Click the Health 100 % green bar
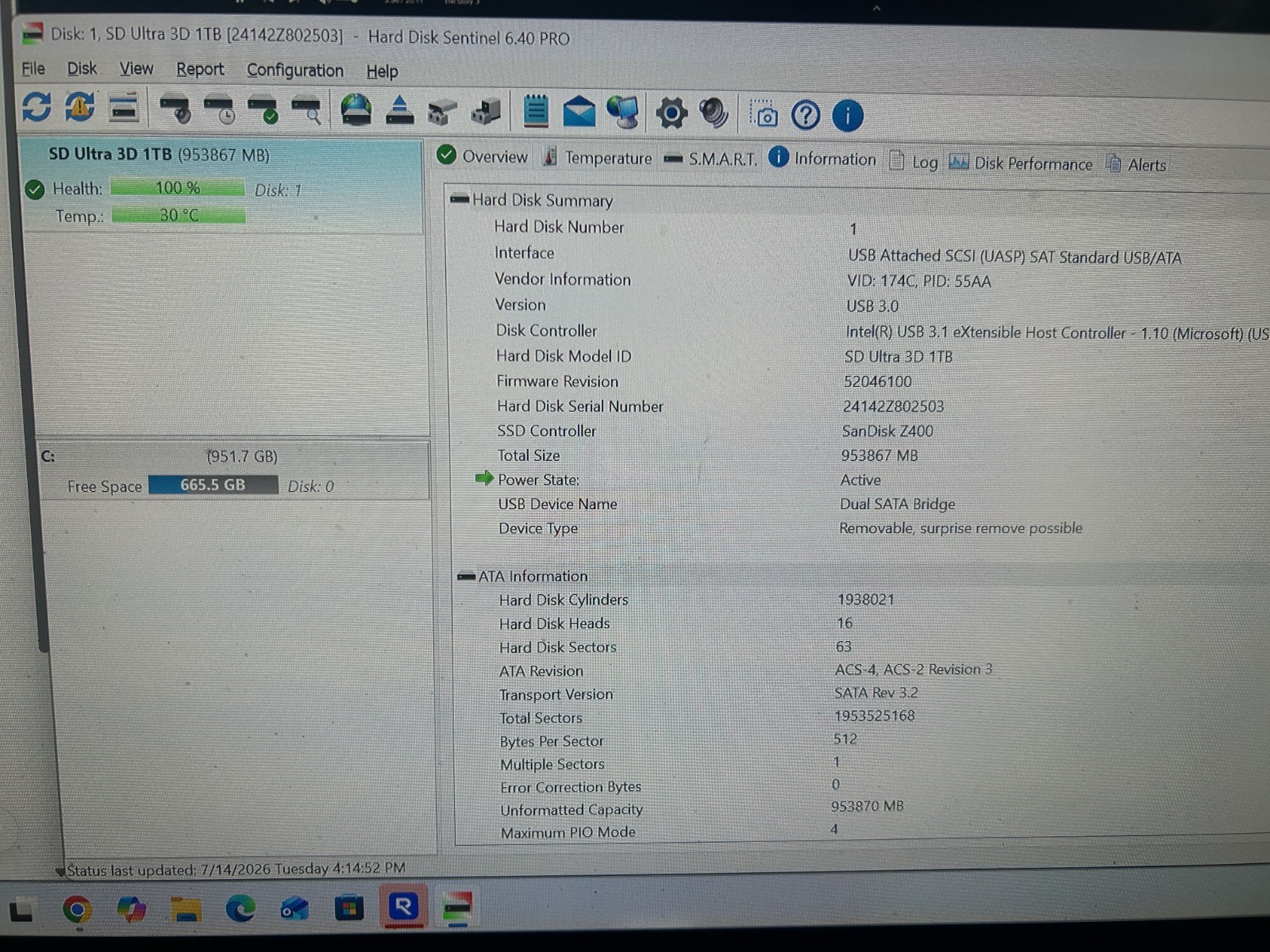 (x=178, y=188)
